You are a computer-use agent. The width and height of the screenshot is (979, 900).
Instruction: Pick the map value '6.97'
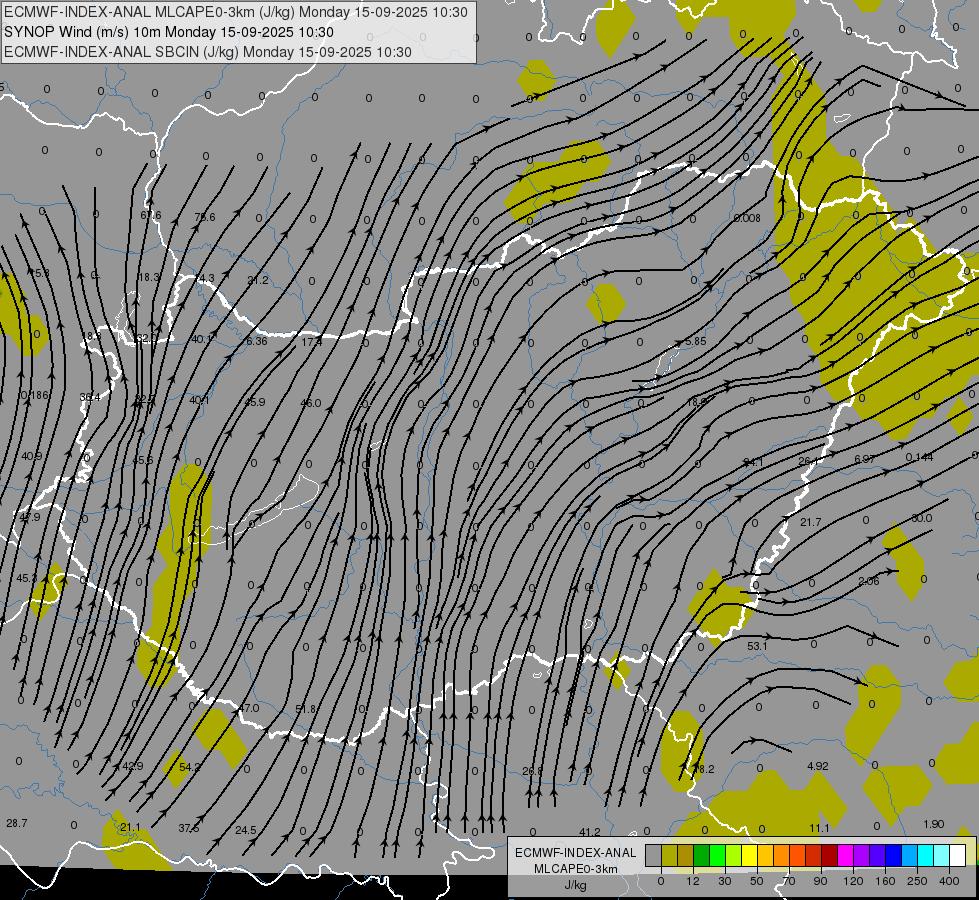(x=865, y=458)
